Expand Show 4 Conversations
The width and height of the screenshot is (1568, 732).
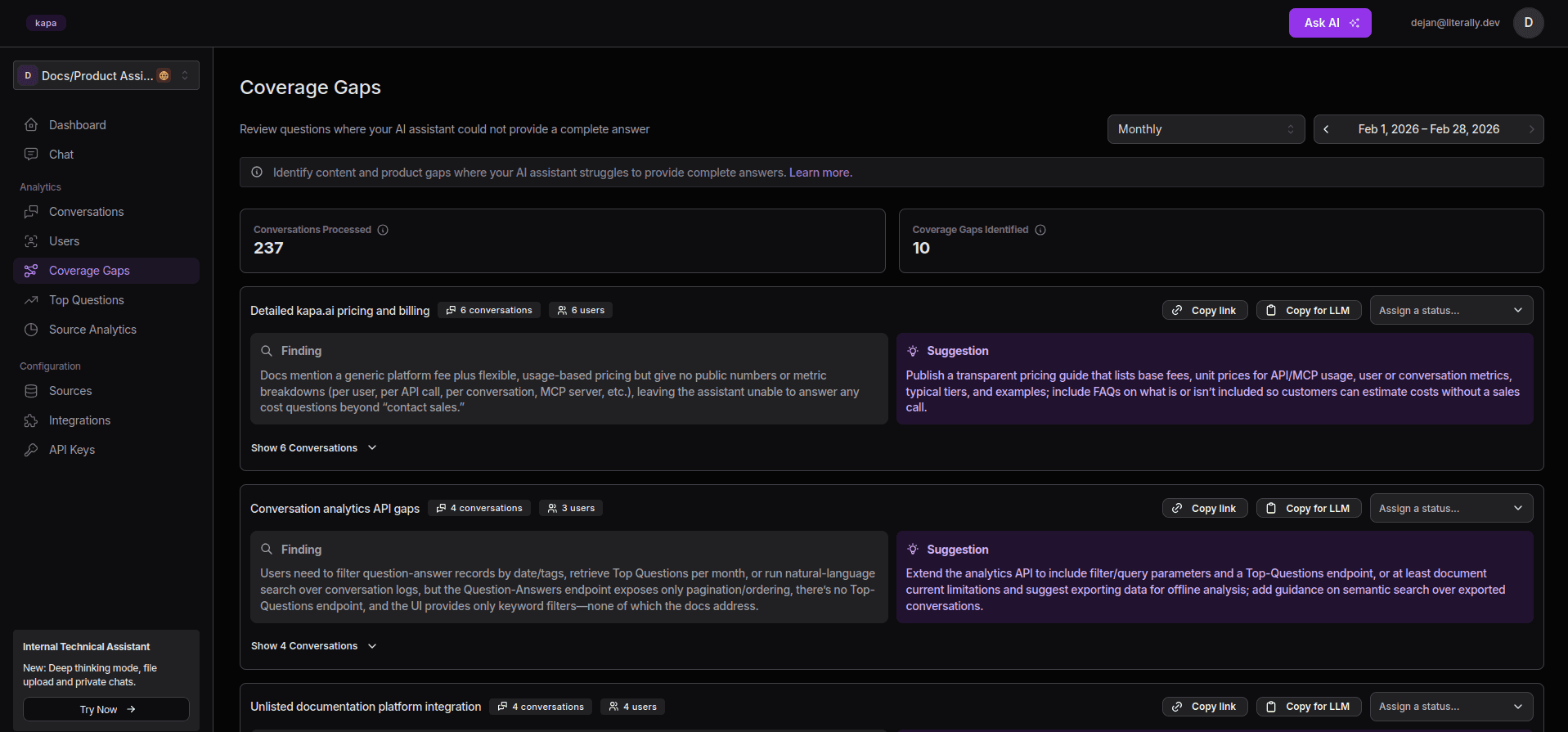314,646
